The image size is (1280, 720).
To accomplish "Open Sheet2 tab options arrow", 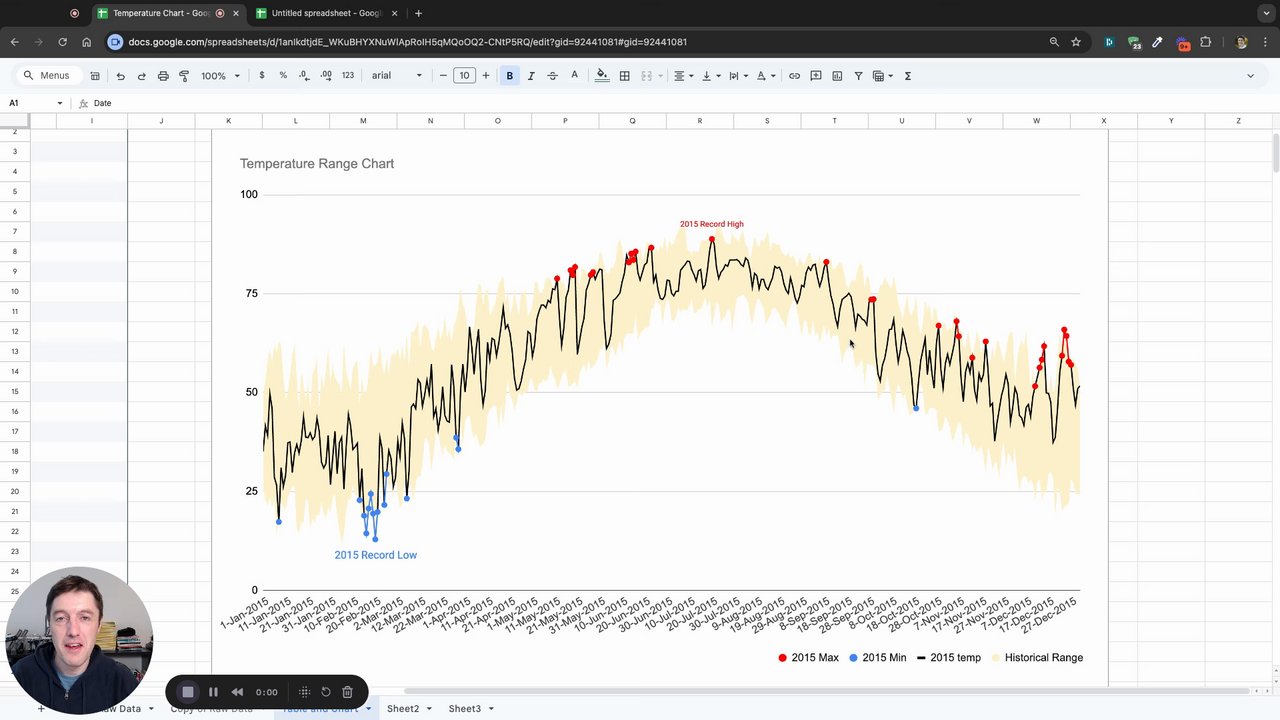I will click(x=429, y=709).
